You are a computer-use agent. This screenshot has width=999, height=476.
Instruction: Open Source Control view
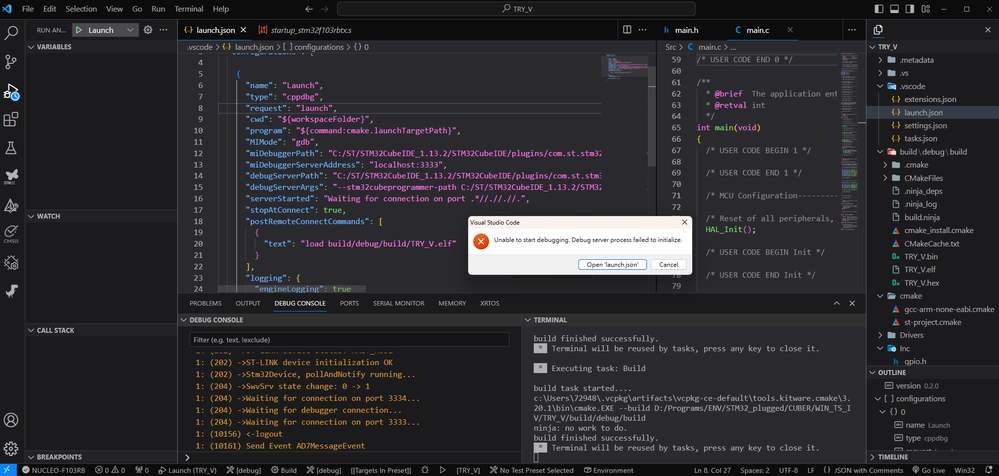point(12,62)
